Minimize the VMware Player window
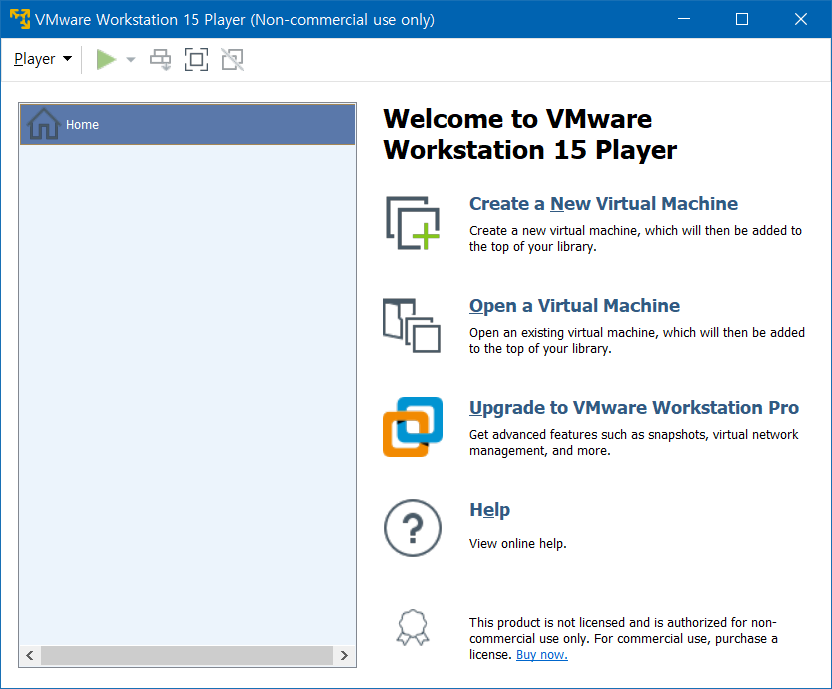Screen dimensions: 832x689 [684, 19]
